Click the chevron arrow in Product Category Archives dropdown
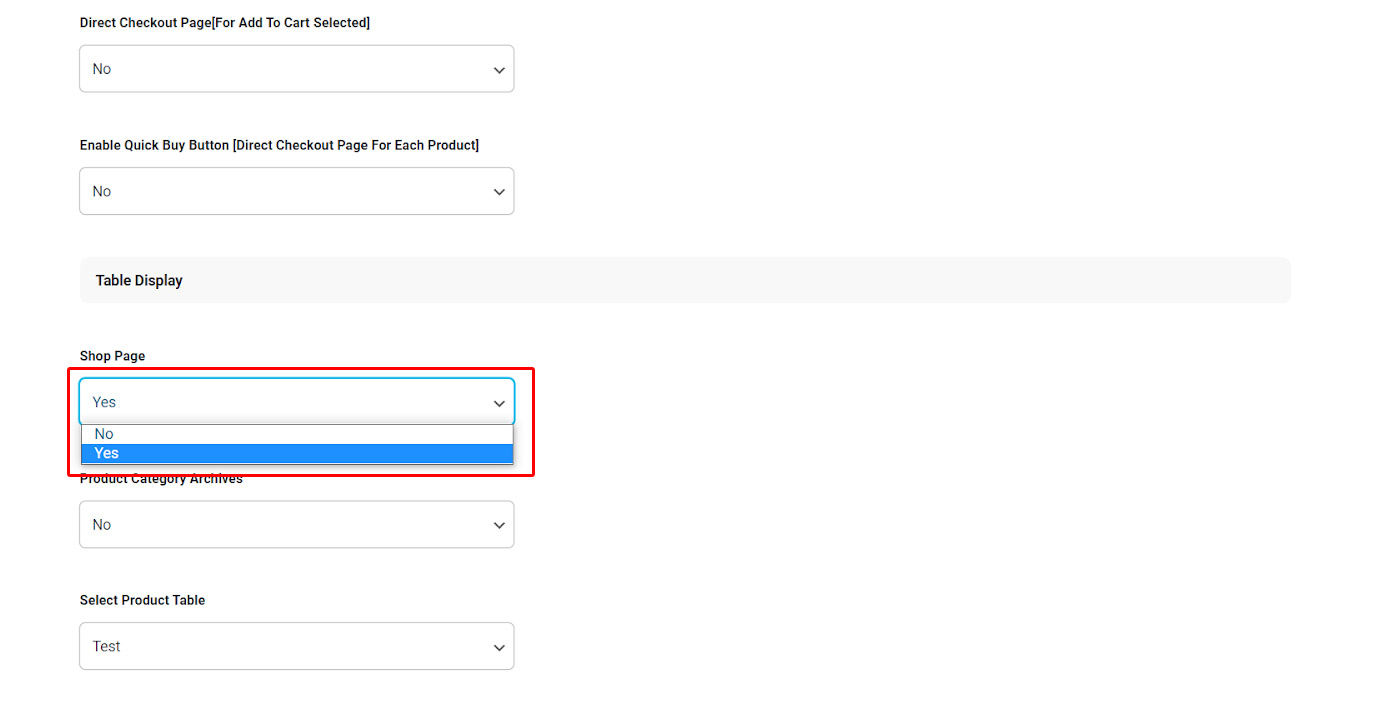1378x702 pixels. coord(499,525)
